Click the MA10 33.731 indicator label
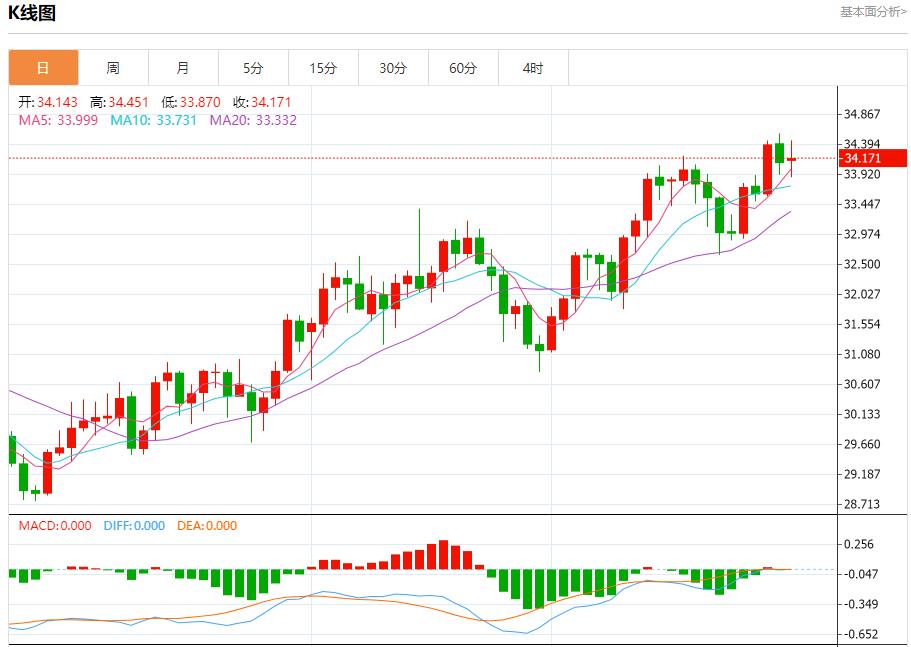911x647 pixels. click(x=155, y=120)
